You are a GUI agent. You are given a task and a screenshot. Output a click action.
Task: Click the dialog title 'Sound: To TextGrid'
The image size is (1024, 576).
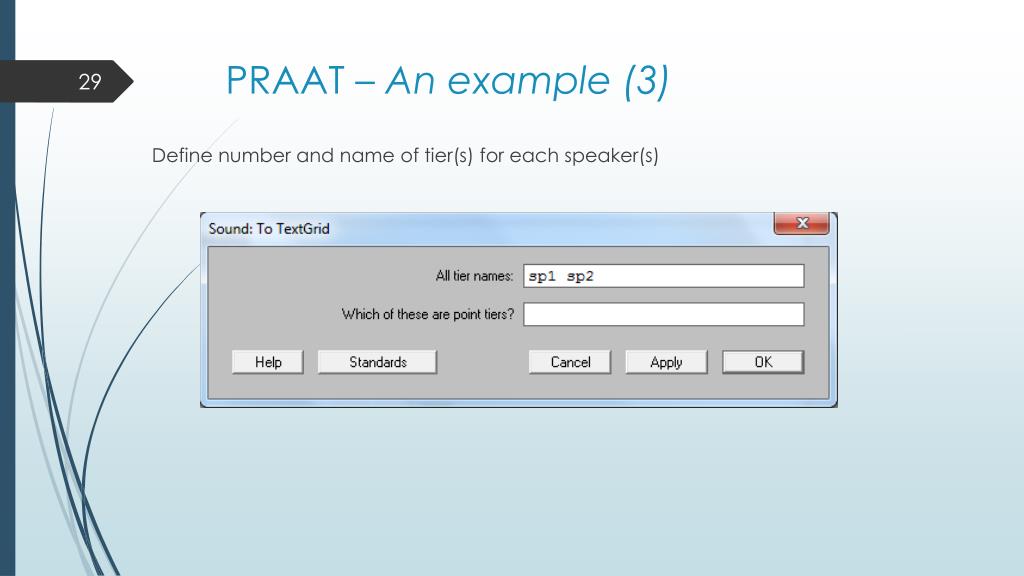coord(269,229)
